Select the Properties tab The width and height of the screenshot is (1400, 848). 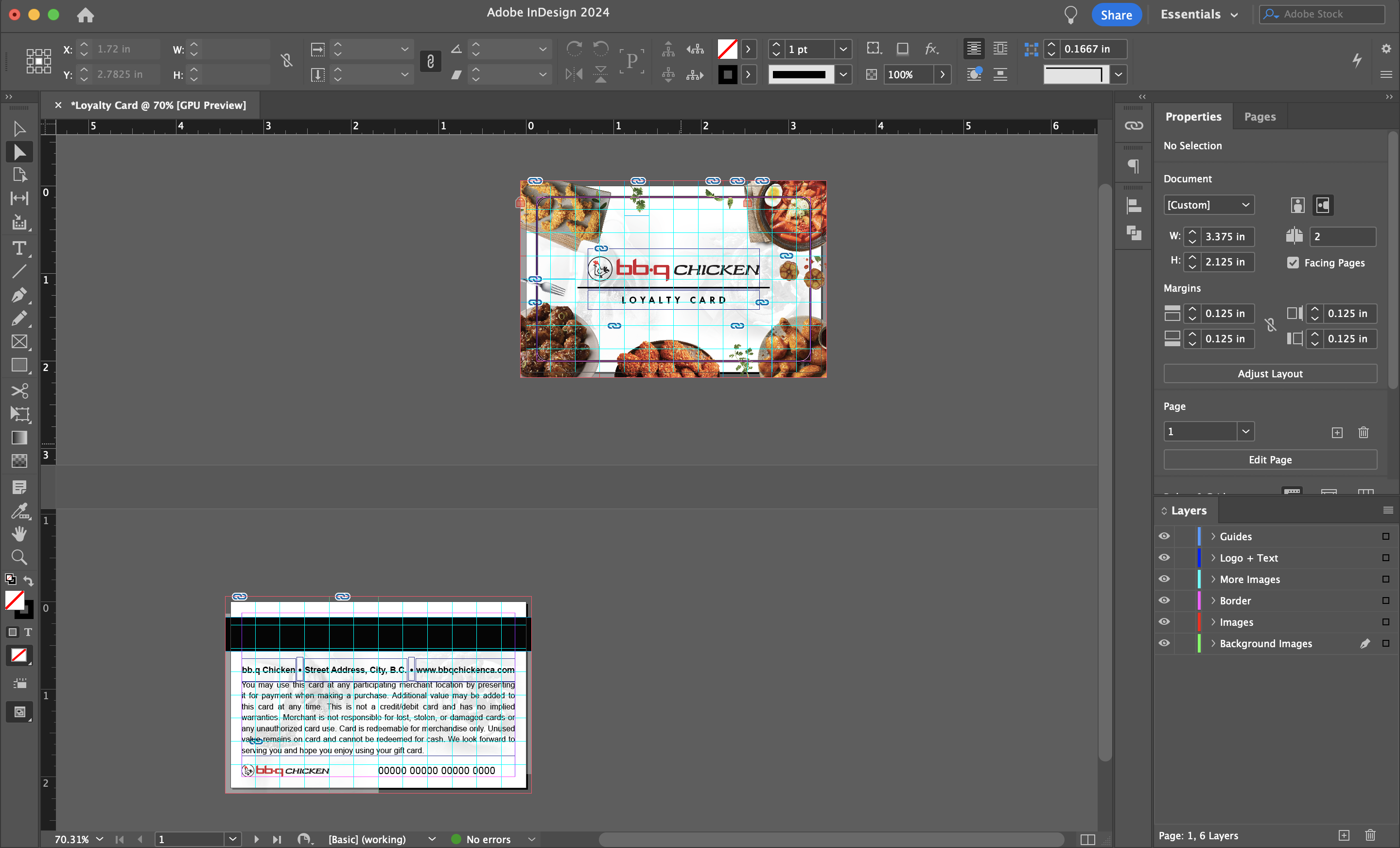pos(1193,117)
